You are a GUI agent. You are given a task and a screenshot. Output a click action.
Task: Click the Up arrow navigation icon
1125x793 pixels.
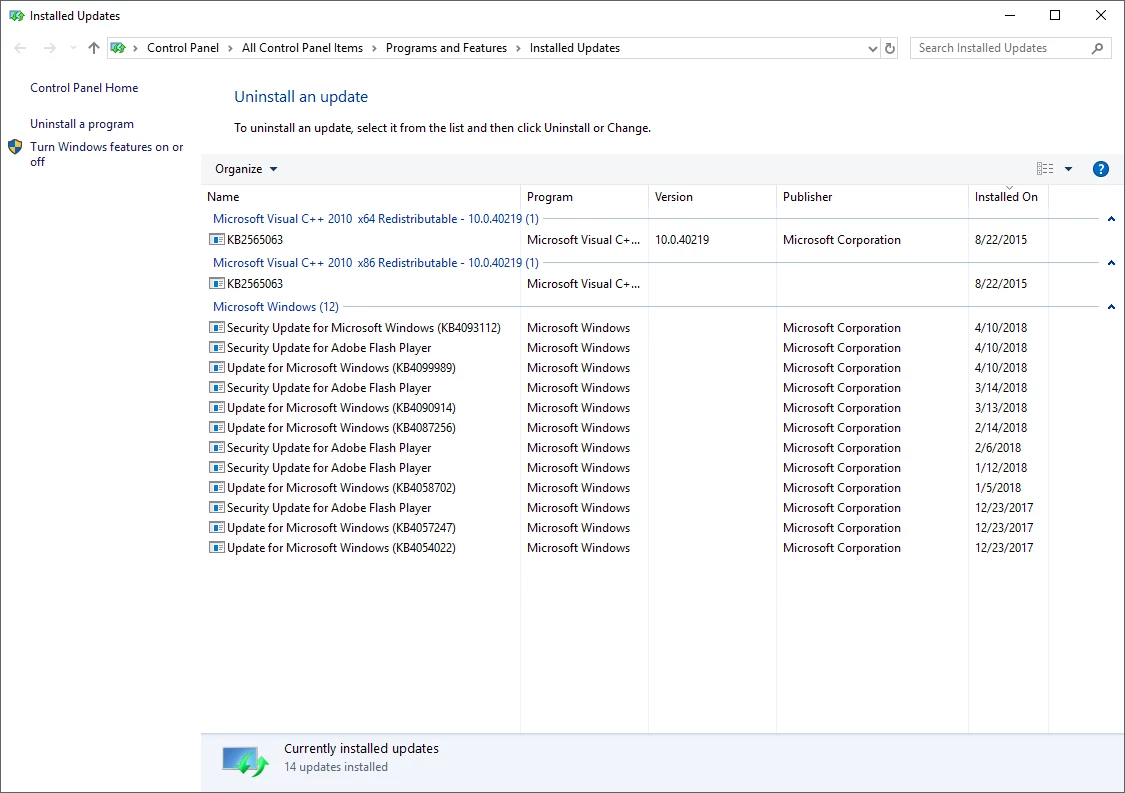(x=93, y=48)
